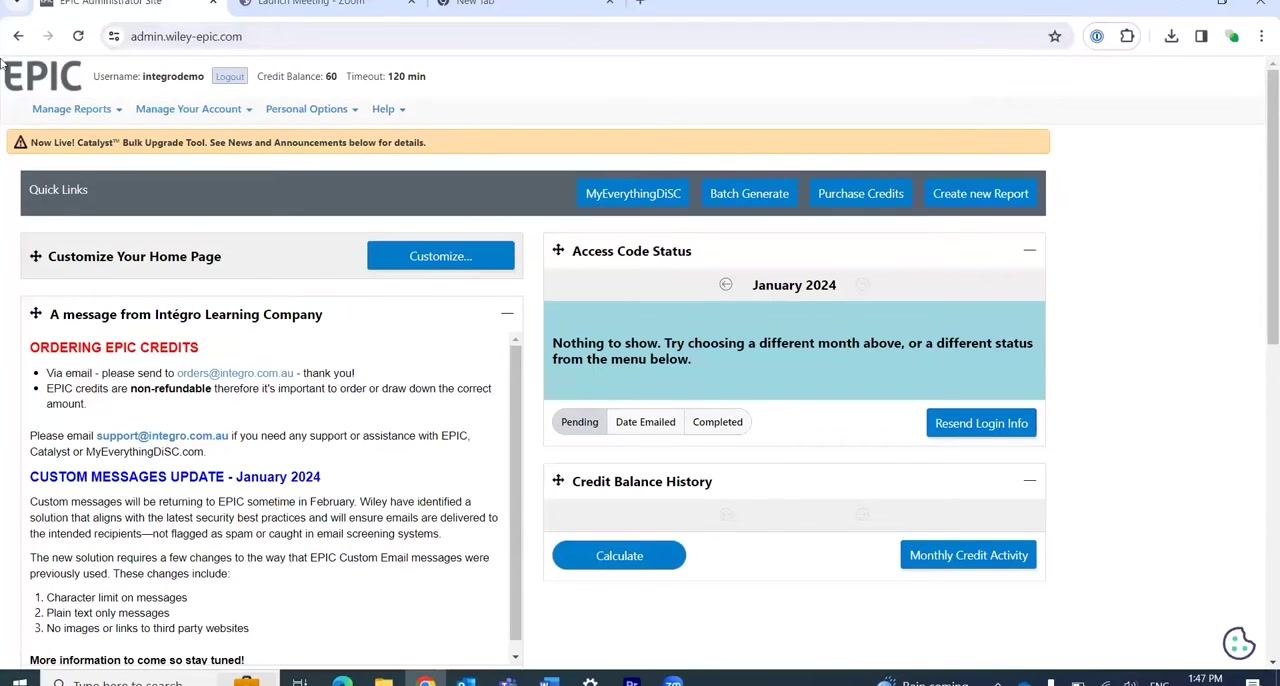
Task: Click the message panel scroll-up arrow
Action: [x=516, y=340]
